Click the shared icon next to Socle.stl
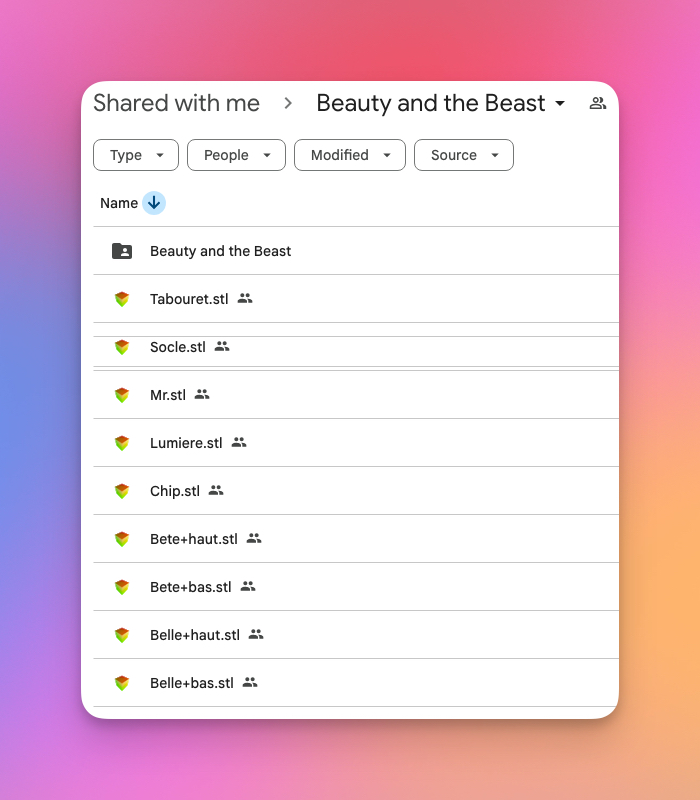The height and width of the screenshot is (800, 700). click(222, 346)
